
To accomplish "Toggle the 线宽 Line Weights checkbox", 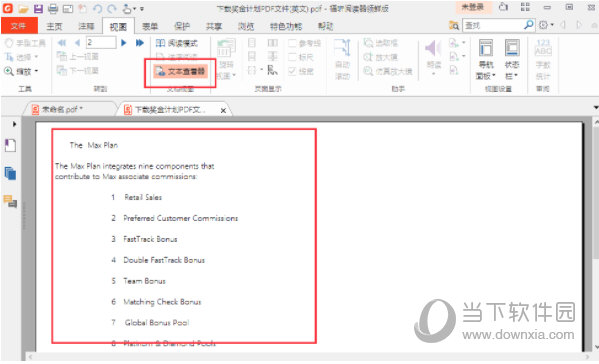I will [301, 71].
